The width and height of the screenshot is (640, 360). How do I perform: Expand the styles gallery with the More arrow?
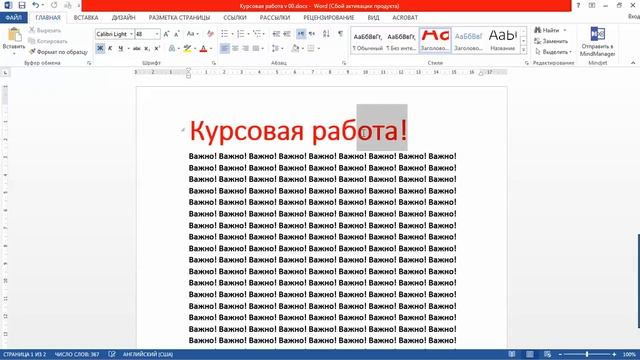click(524, 50)
